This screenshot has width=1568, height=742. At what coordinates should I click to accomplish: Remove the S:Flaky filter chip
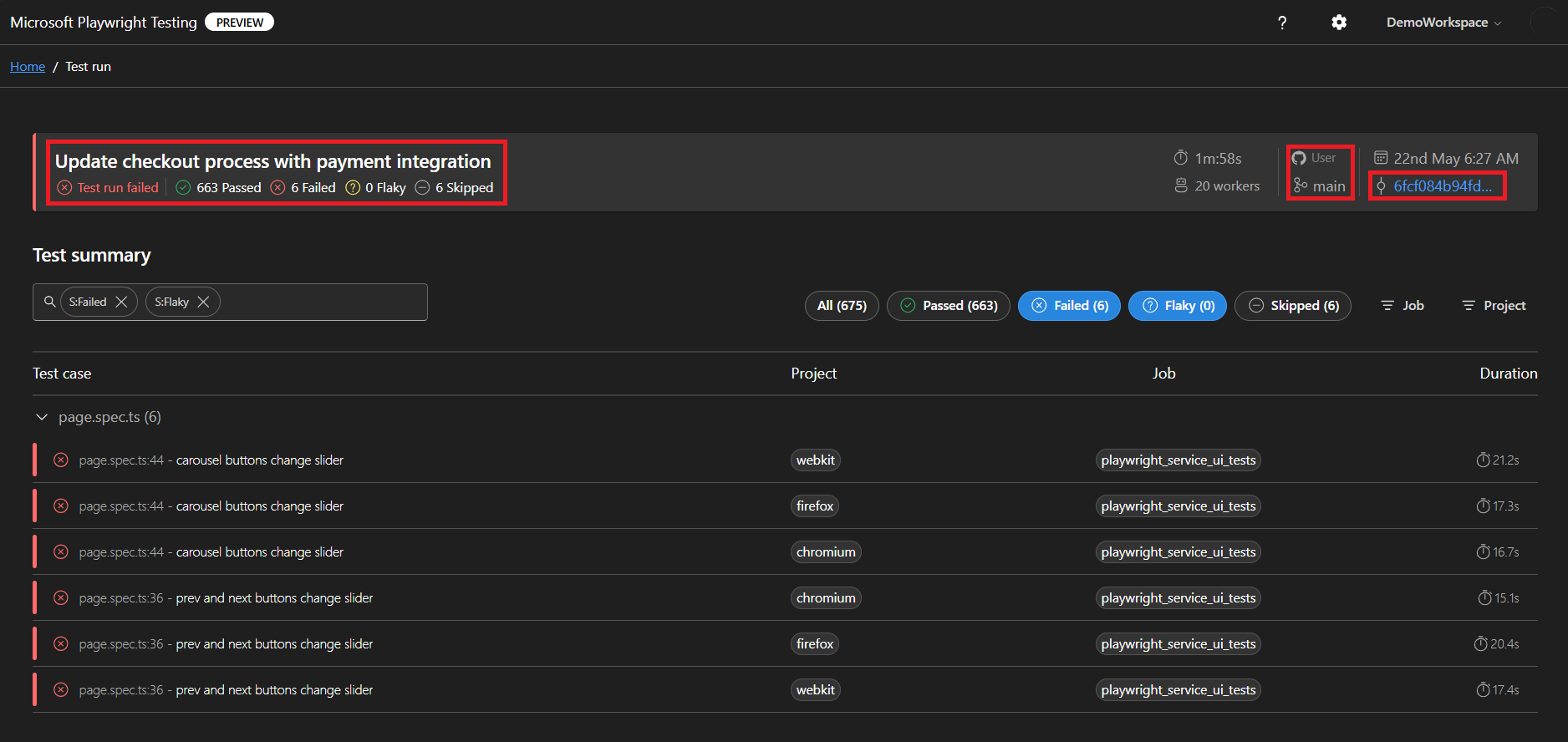tap(203, 302)
